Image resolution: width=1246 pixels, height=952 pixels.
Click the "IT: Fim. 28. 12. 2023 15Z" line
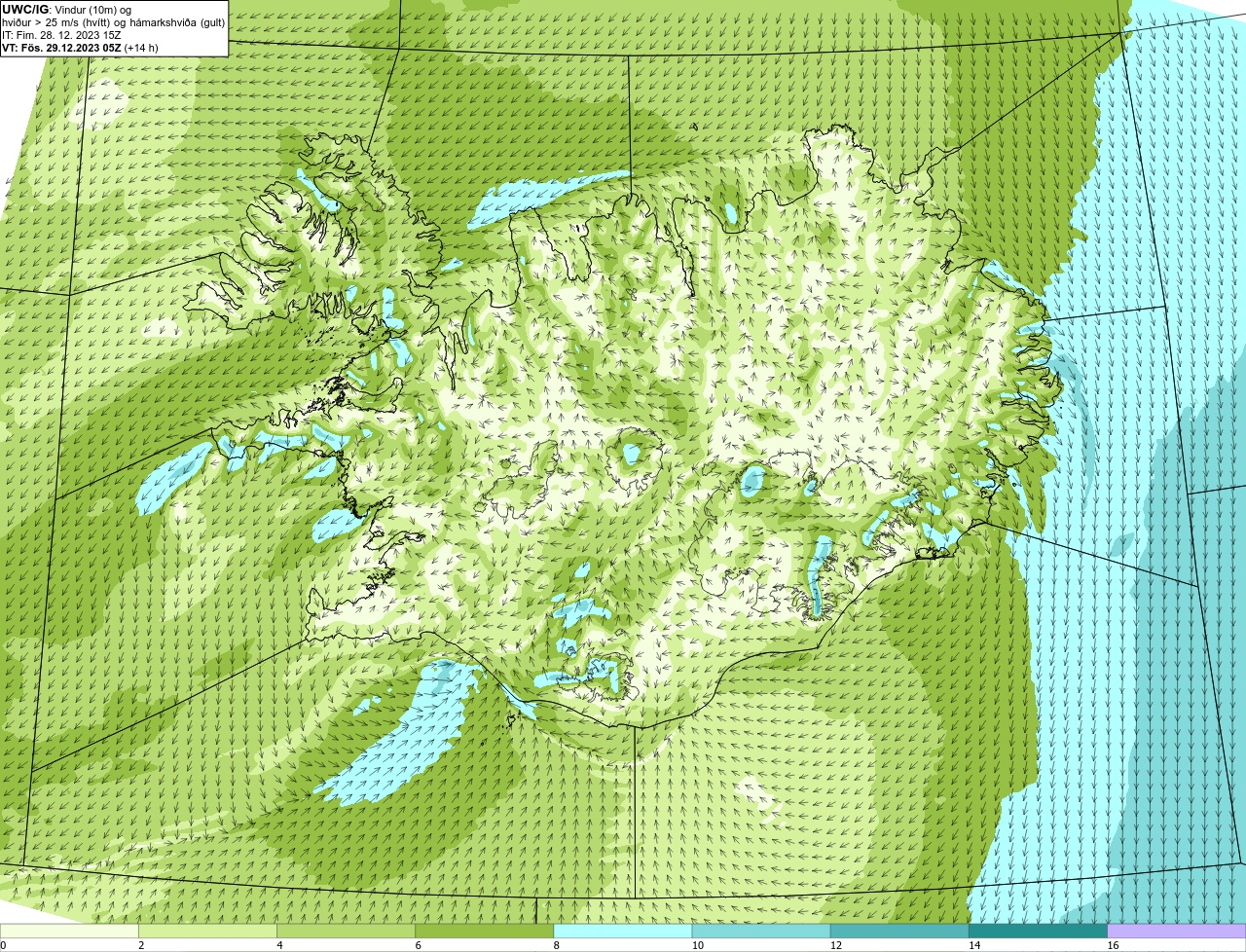click(61, 34)
